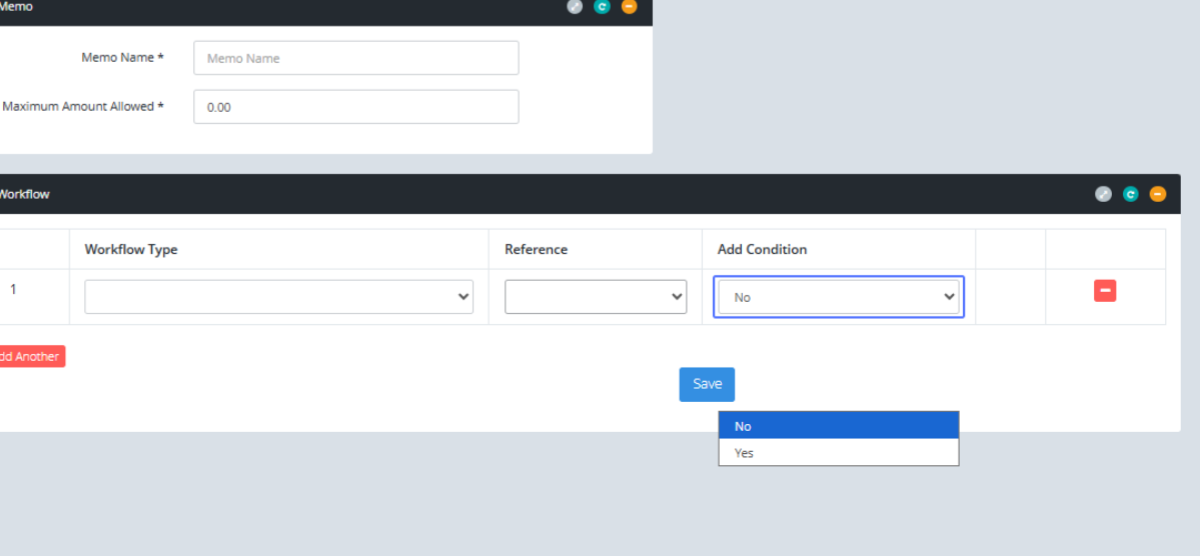Click the Maximum Amount Allowed input
The image size is (1200, 556).
356,107
